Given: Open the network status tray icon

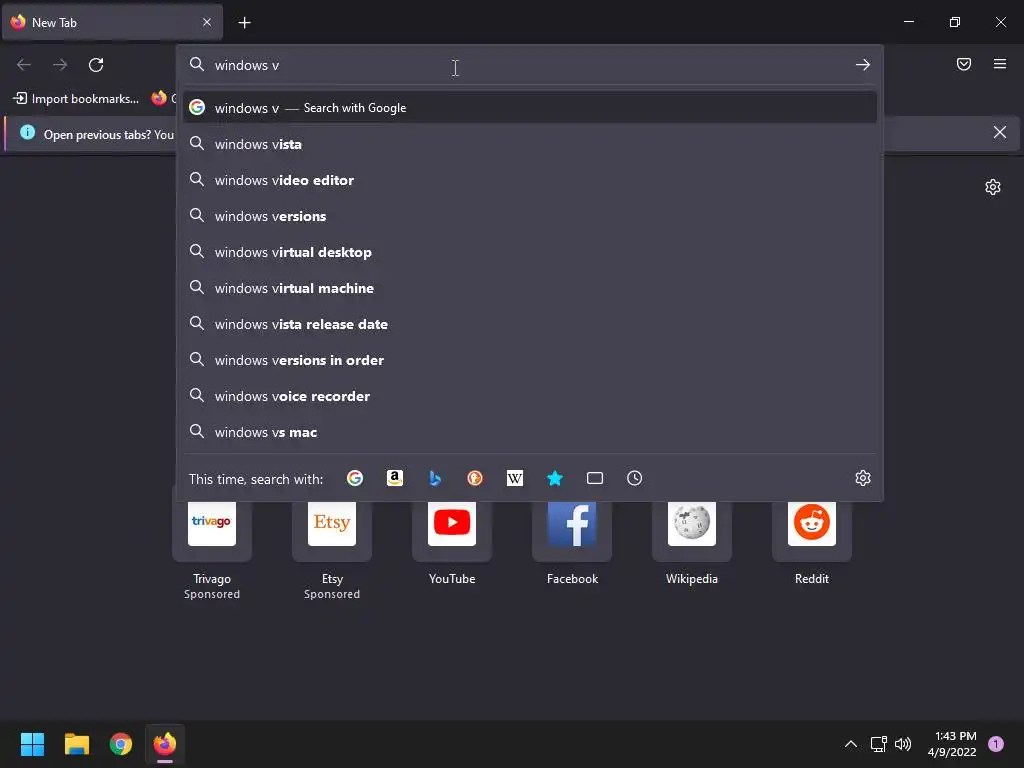Looking at the screenshot, I should click(878, 744).
